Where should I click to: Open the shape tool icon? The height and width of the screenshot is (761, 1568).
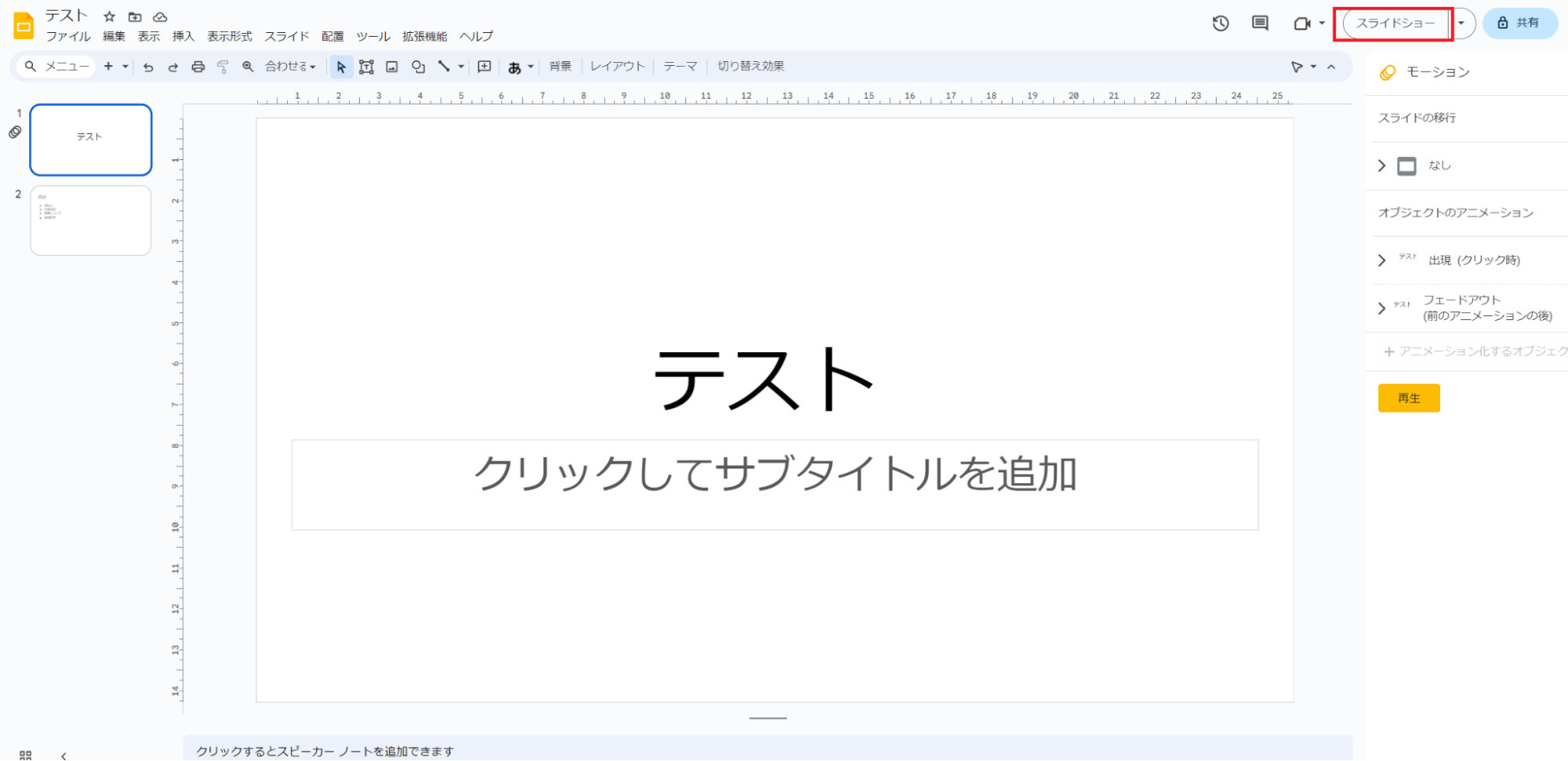coord(418,67)
